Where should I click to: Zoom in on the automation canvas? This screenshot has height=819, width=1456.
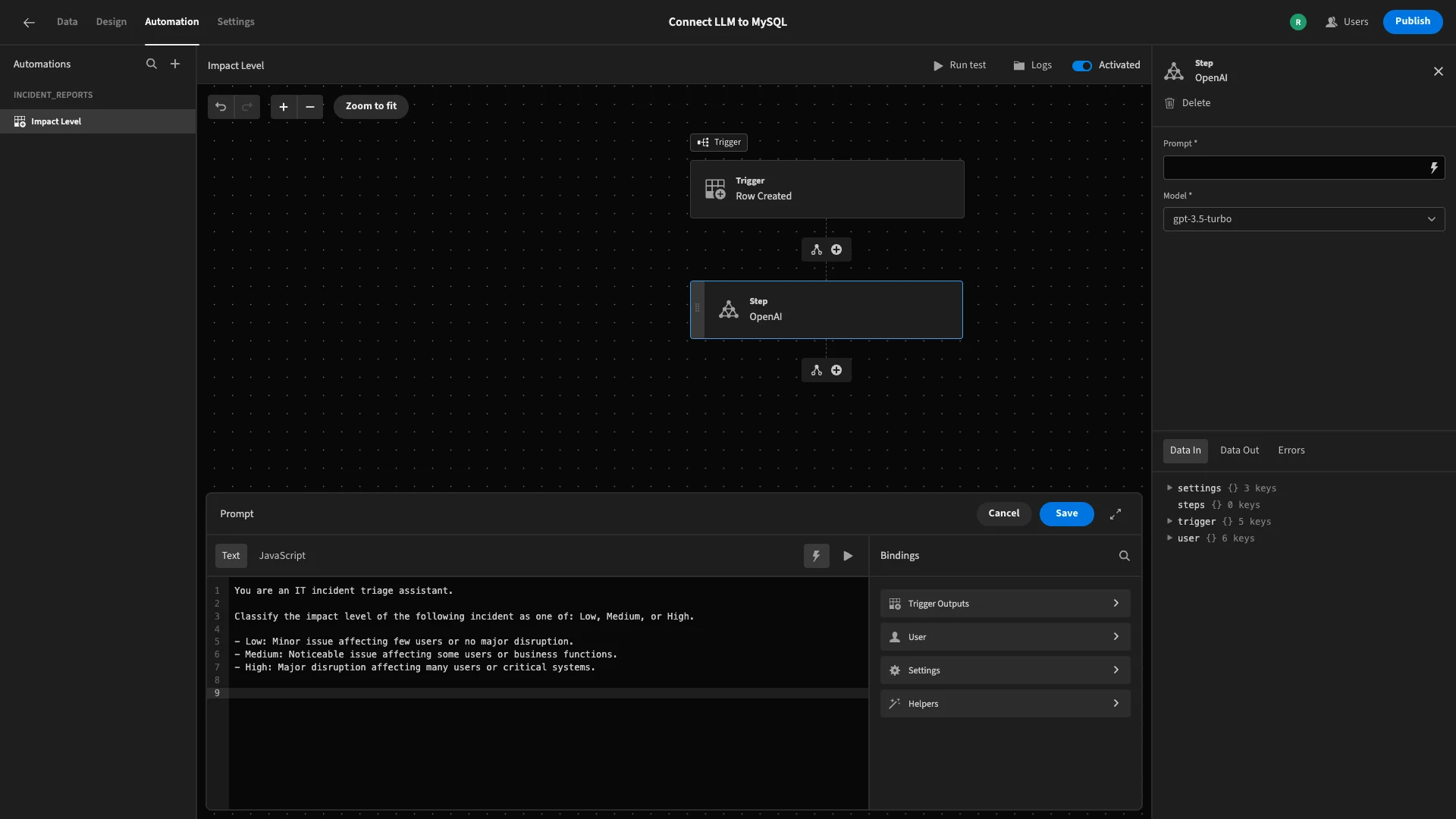click(x=284, y=107)
